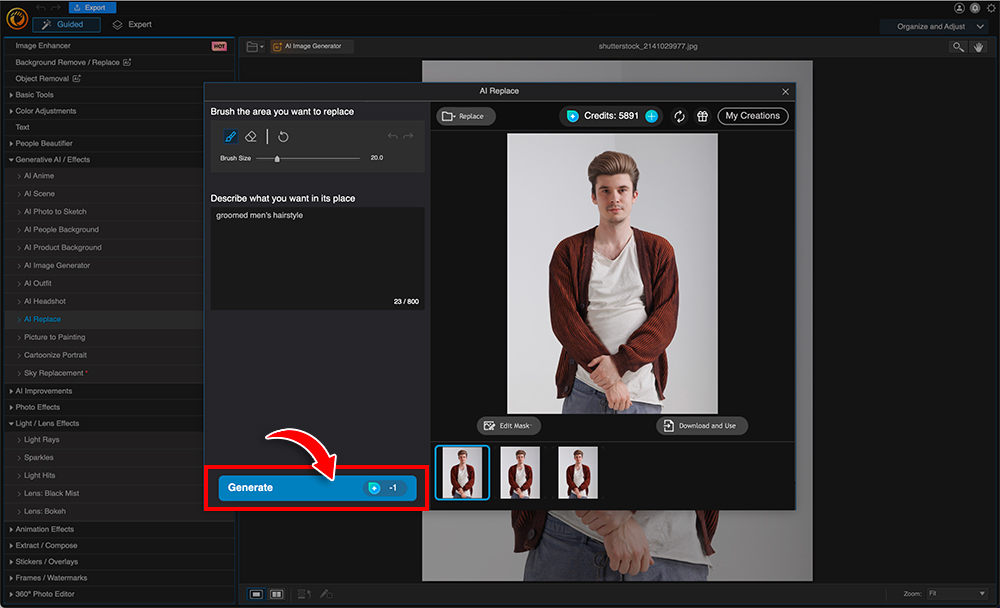Adjust the Brush Size slider handle
Screen dimensions: 1000x608
coord(277,158)
